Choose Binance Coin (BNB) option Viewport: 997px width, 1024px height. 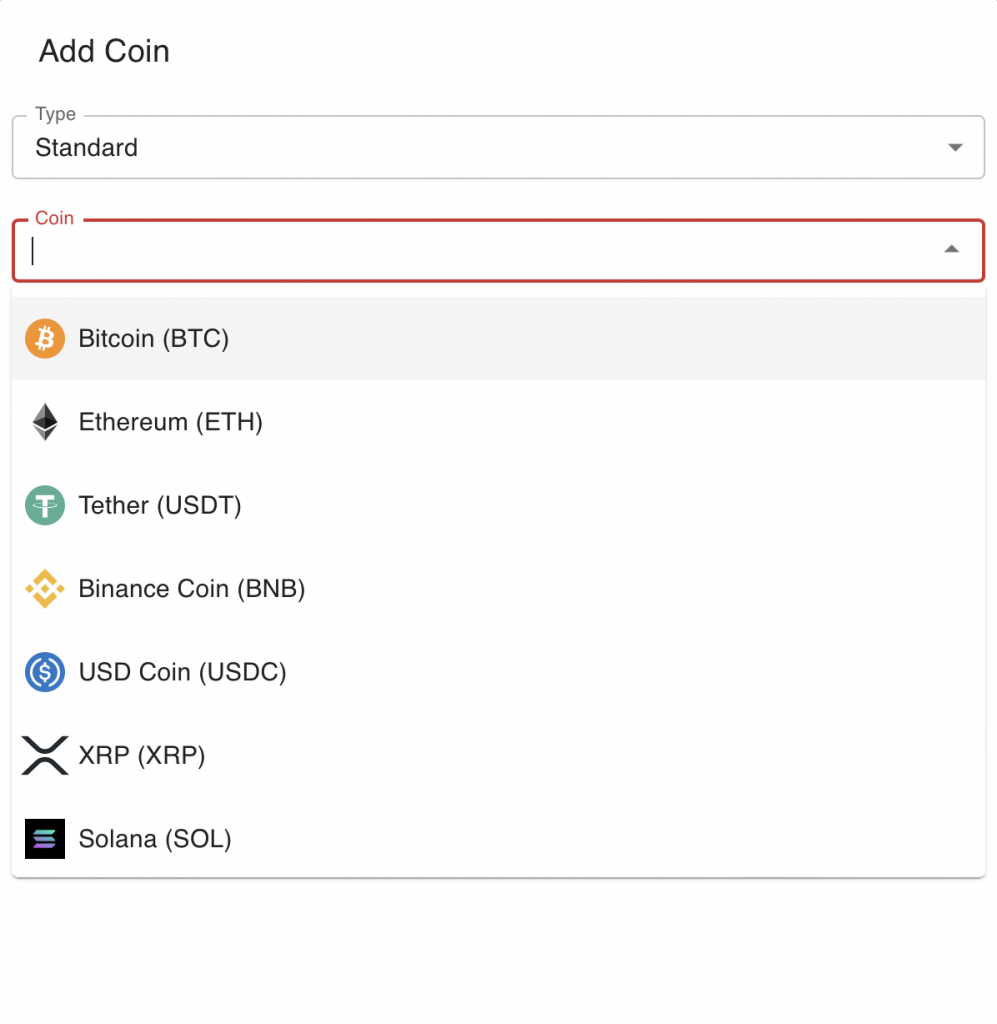[x=498, y=588]
